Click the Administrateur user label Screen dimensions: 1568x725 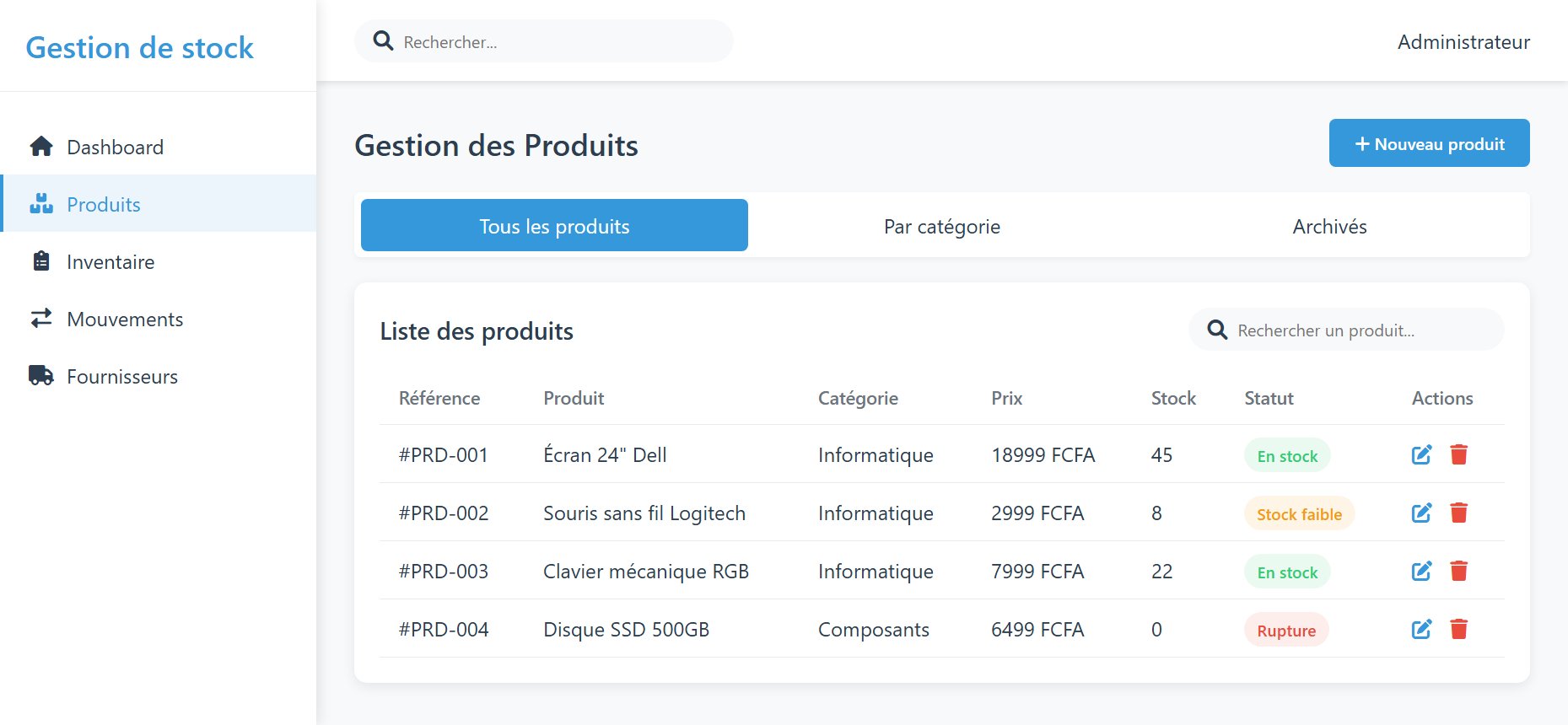click(1463, 42)
